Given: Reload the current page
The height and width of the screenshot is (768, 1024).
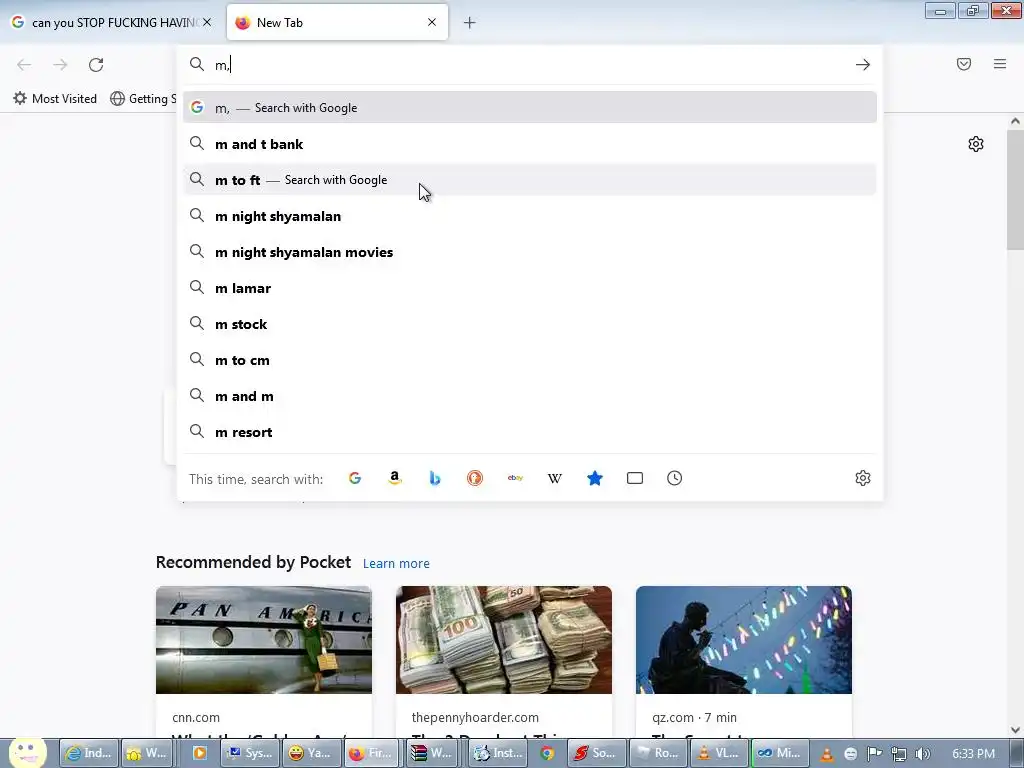Looking at the screenshot, I should [x=96, y=64].
